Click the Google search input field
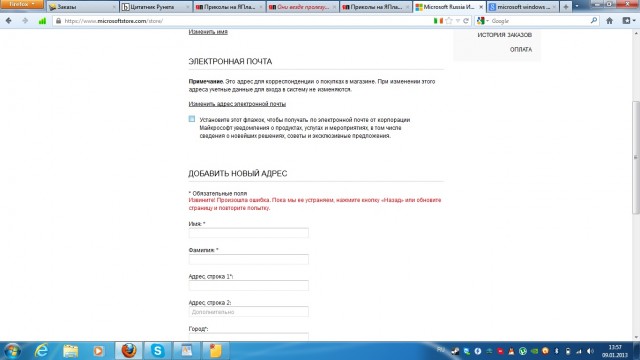 [539, 21]
